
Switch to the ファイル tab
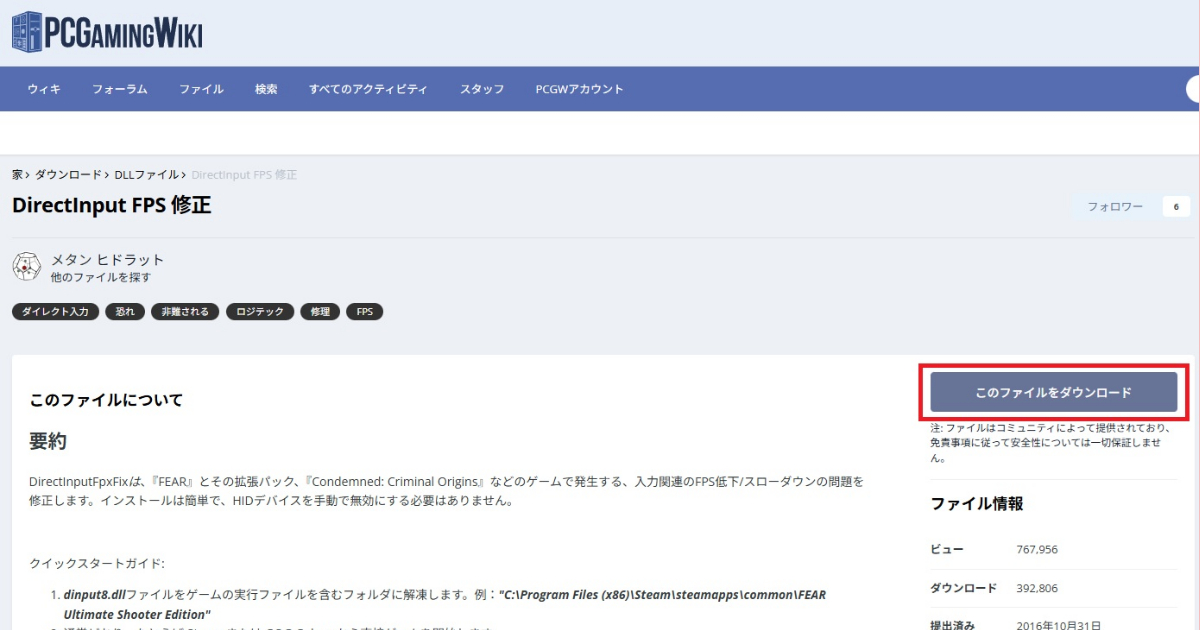tap(201, 89)
